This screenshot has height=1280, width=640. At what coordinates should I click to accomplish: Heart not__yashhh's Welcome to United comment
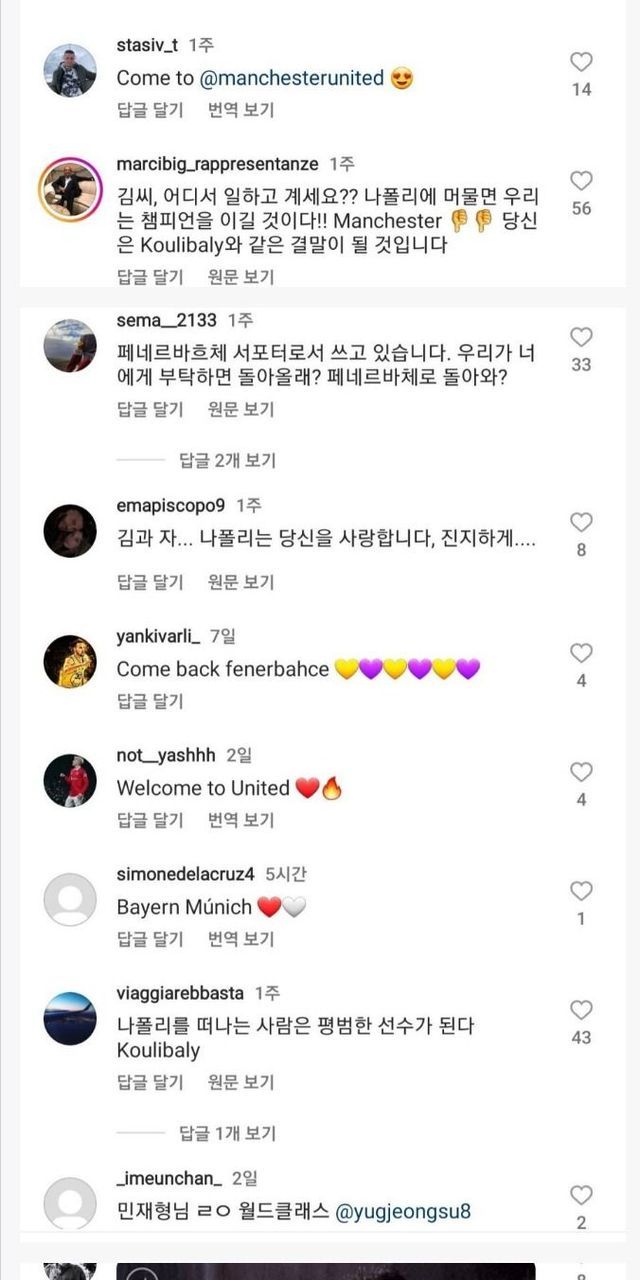(x=581, y=772)
